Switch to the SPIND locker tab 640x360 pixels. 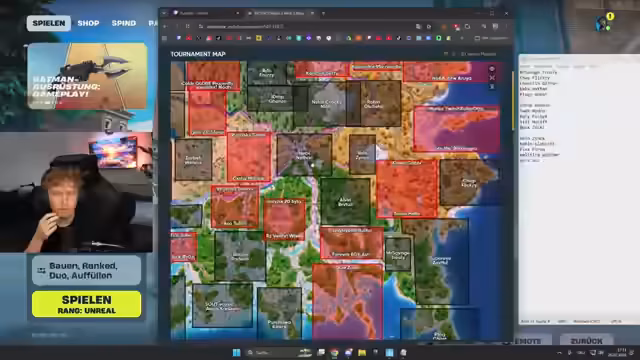[124, 23]
